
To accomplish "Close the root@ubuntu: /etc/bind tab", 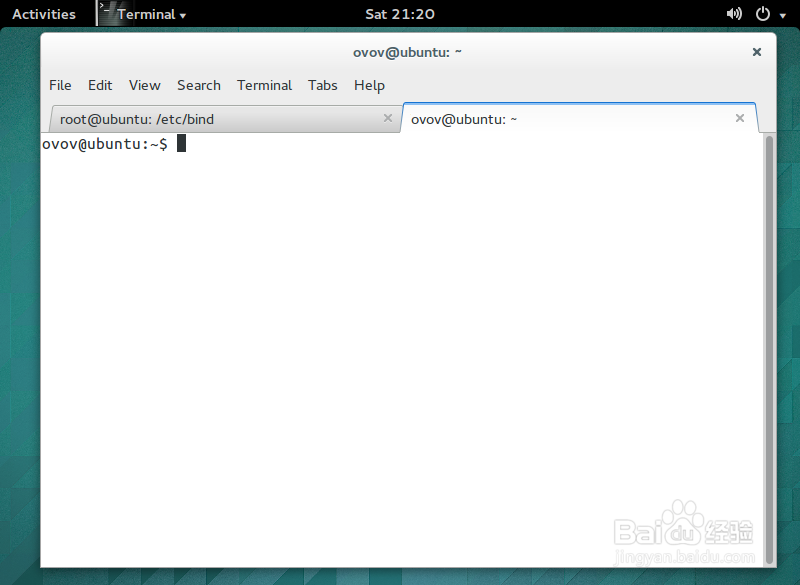I will click(388, 118).
